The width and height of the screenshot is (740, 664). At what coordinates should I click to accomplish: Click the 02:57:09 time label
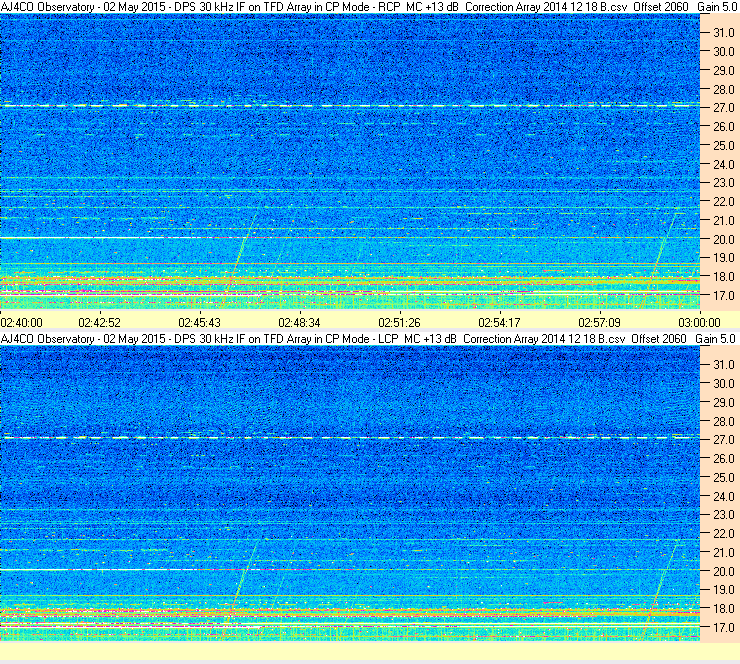(x=599, y=323)
